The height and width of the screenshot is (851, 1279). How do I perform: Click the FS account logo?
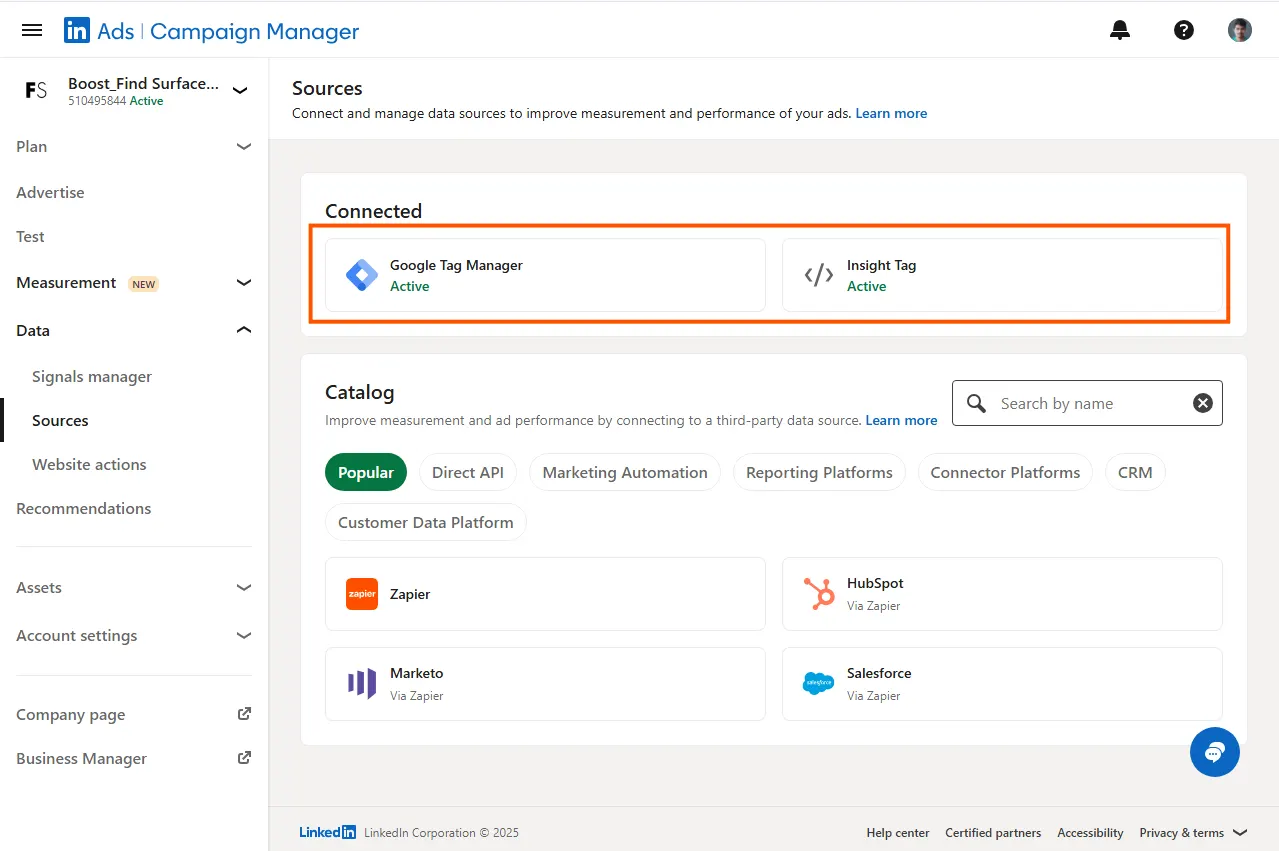click(x=36, y=90)
